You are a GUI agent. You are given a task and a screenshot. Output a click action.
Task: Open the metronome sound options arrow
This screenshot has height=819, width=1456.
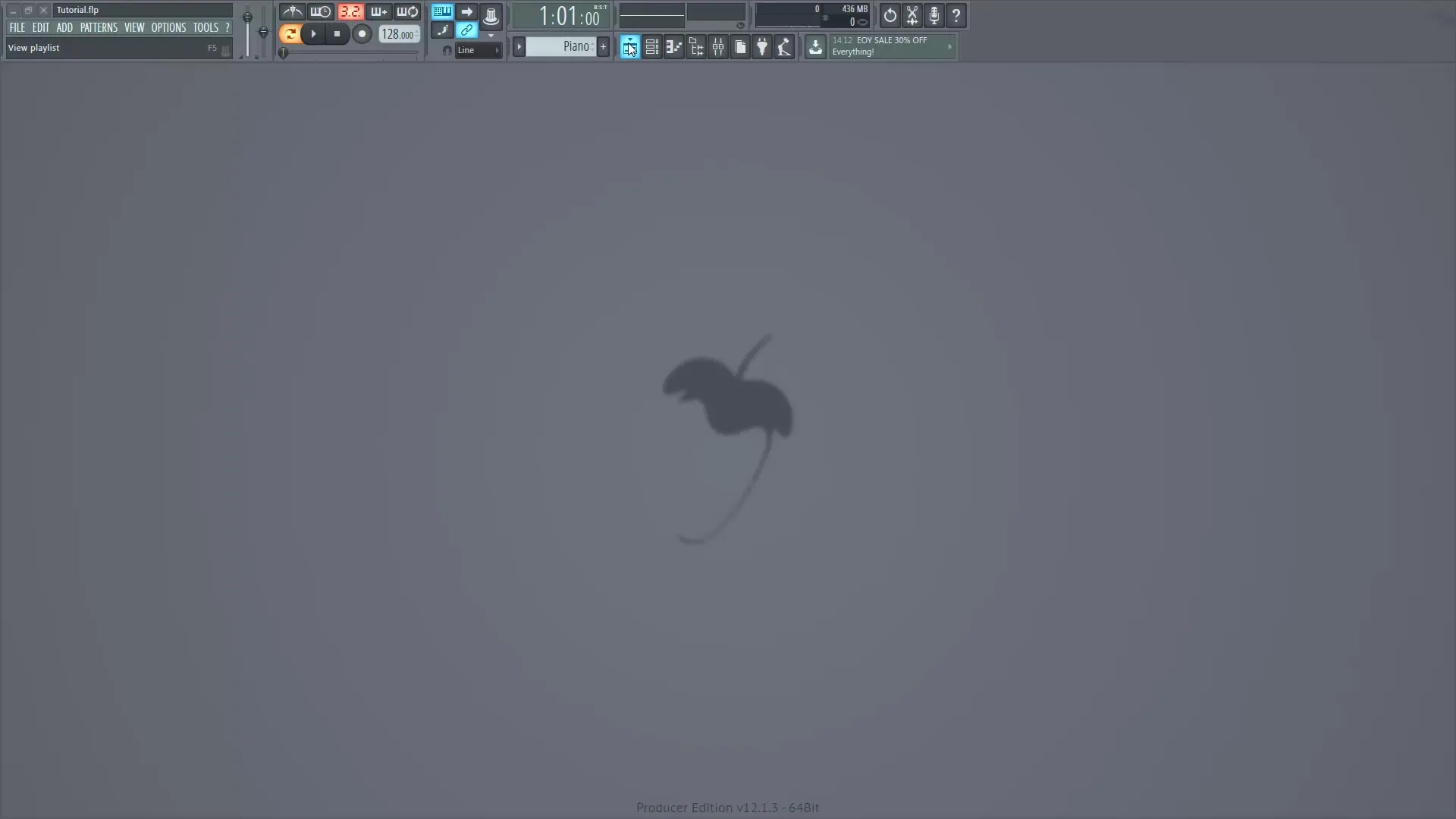[491, 35]
